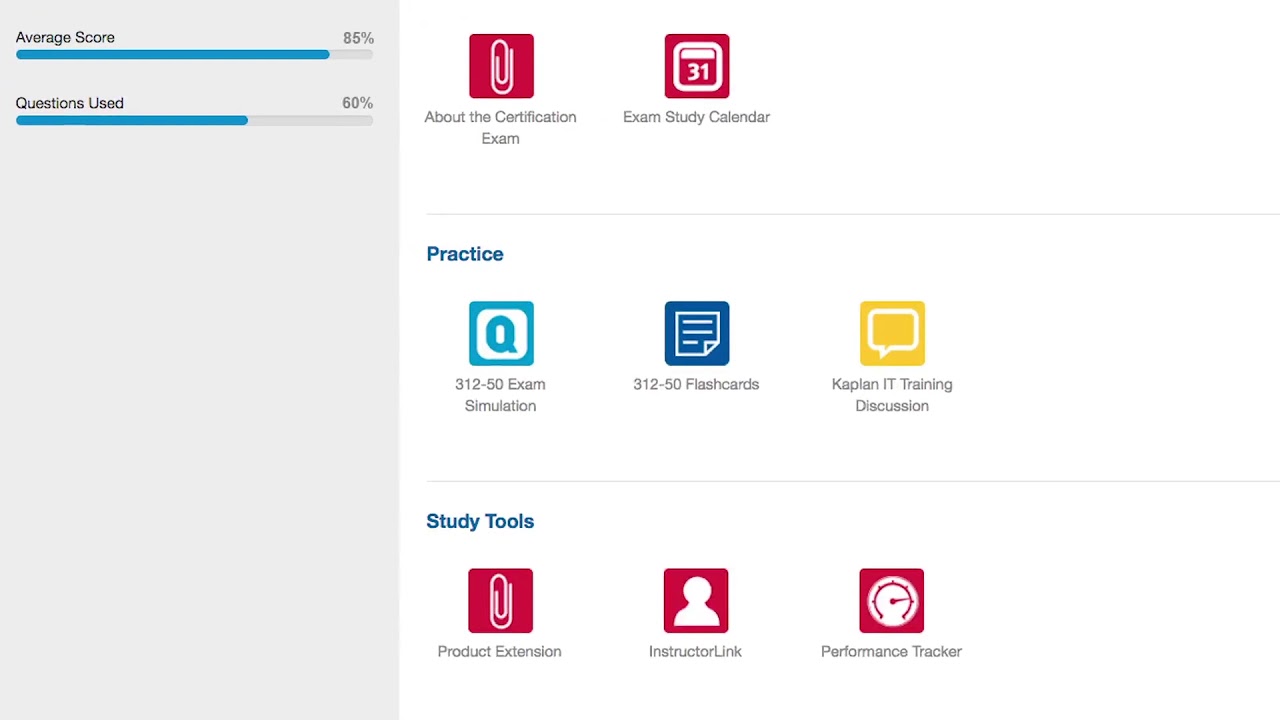Click the Questions Used progress bar
Screen dimensions: 1280x720
point(194,120)
